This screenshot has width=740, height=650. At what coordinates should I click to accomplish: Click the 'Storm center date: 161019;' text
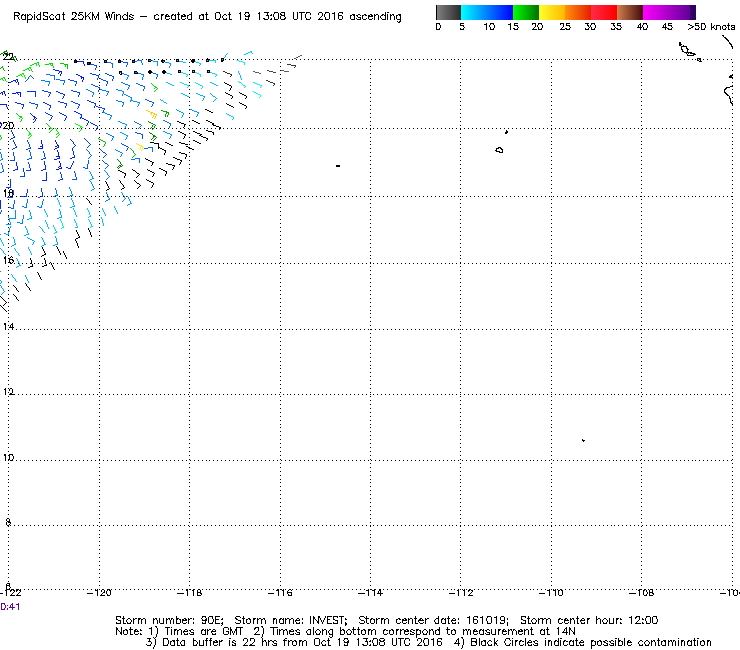pyautogui.click(x=433, y=620)
